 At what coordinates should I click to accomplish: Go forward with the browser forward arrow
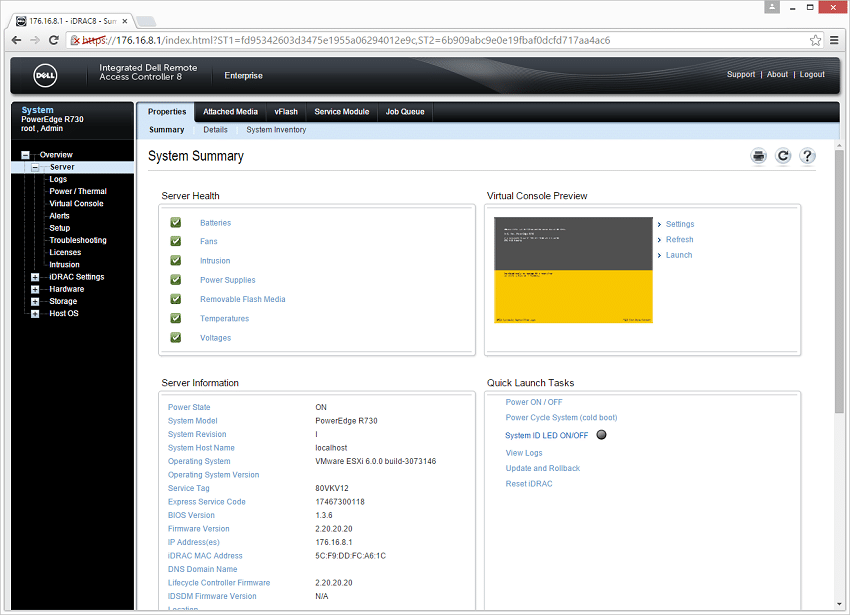[35, 40]
